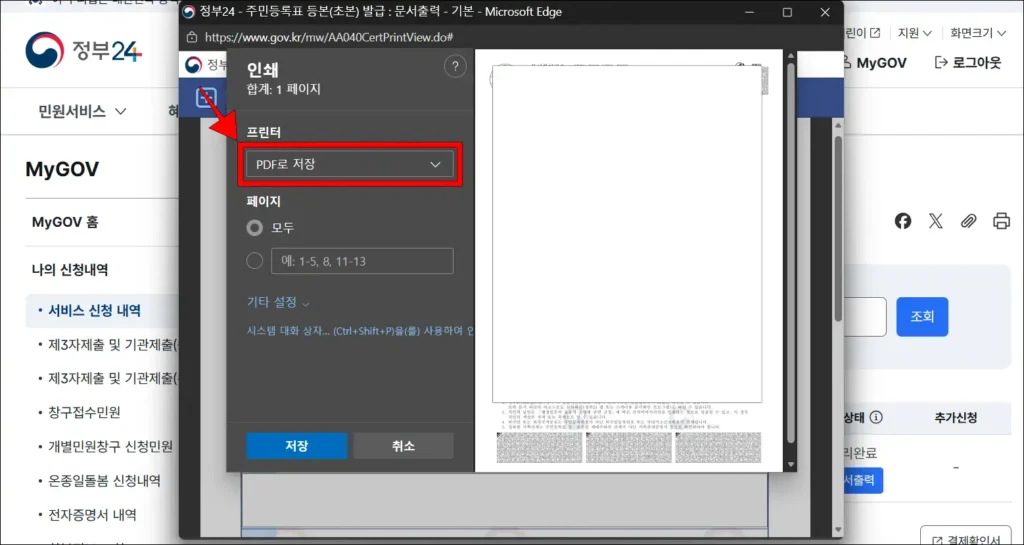
Task: Click the 인쇄 dialog title
Action: (263, 70)
